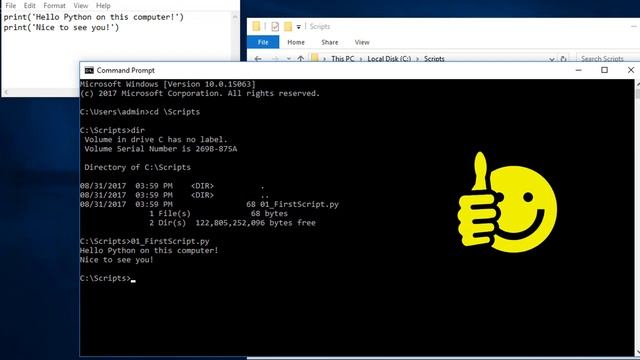Open the Notepad Format menu
640x360 pixels.
(x=54, y=6)
